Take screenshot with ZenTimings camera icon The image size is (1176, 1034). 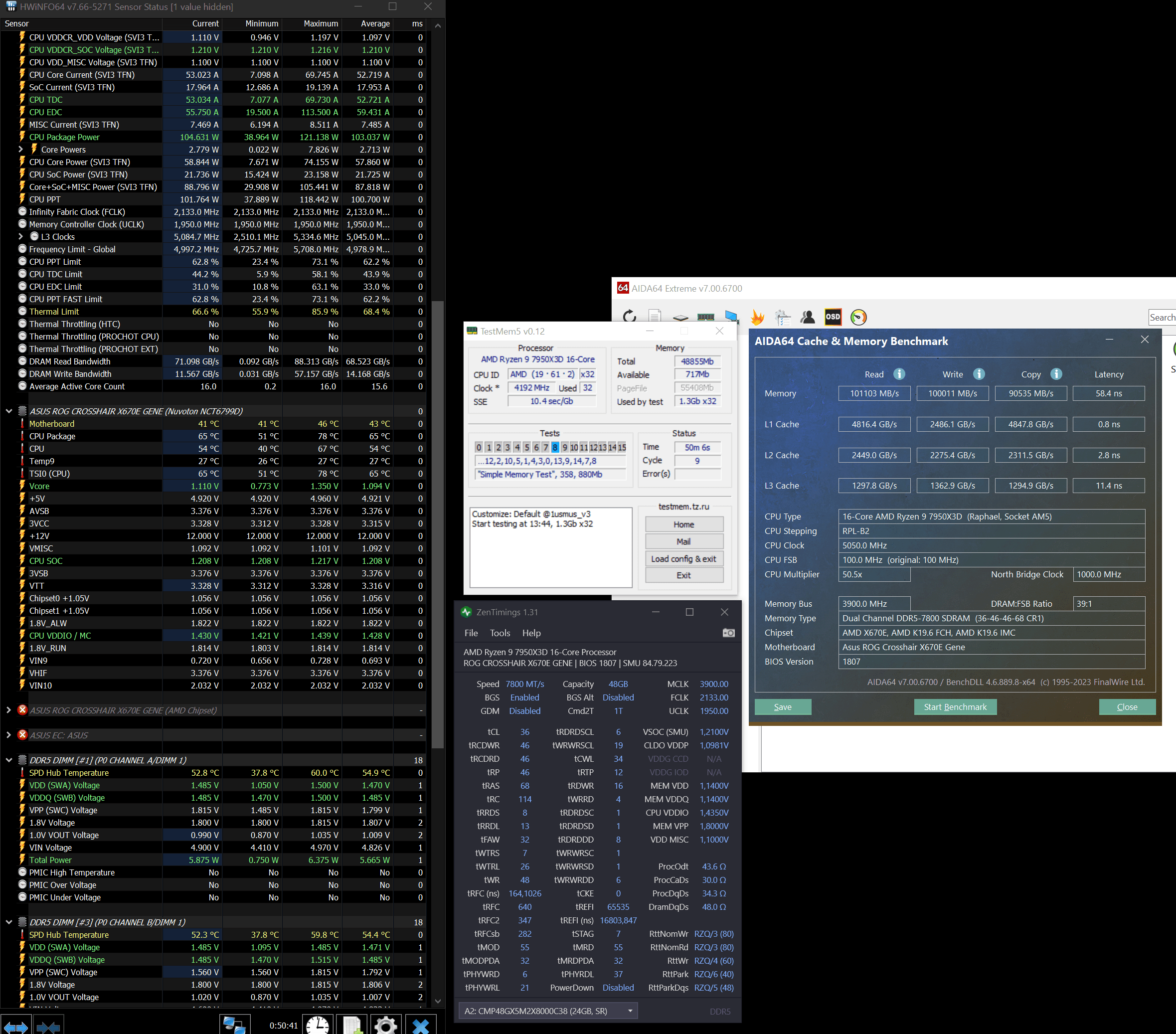728,633
